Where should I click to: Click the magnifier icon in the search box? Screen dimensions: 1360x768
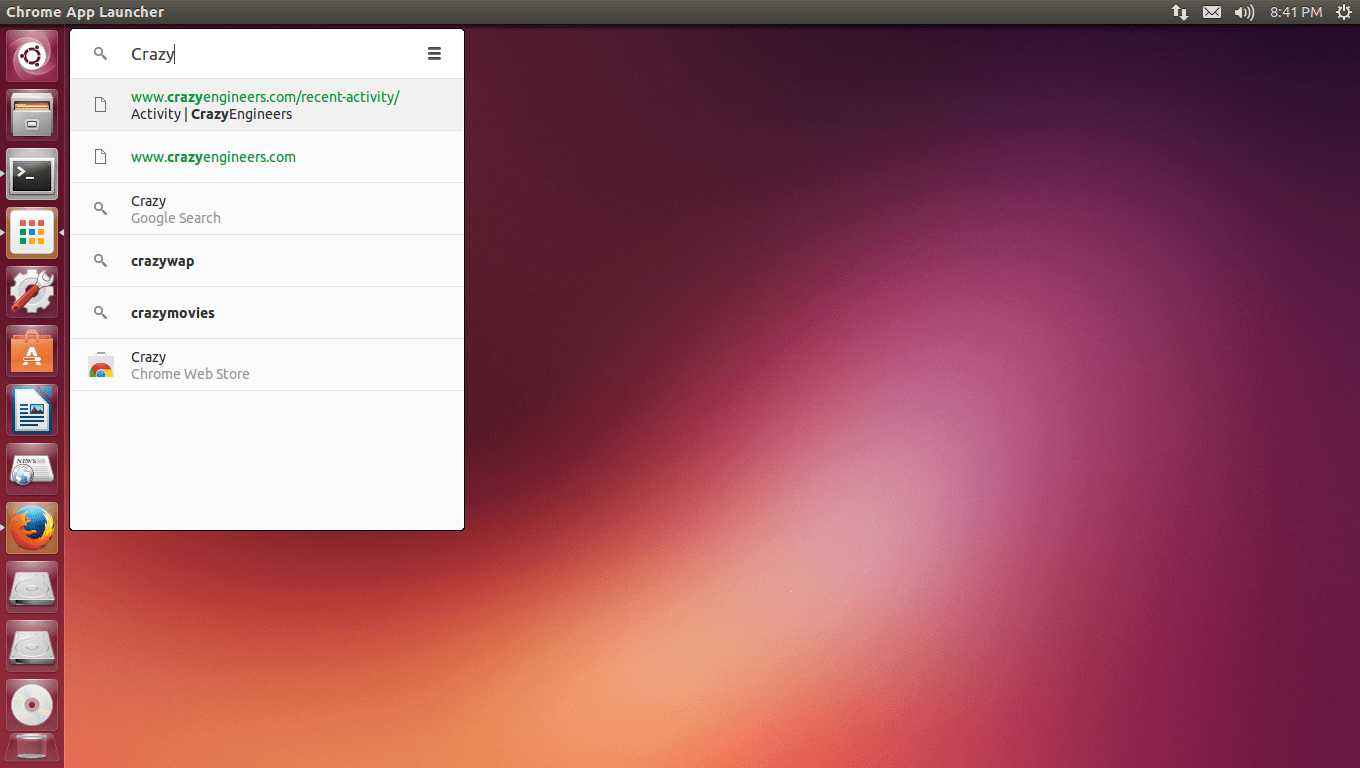[100, 54]
